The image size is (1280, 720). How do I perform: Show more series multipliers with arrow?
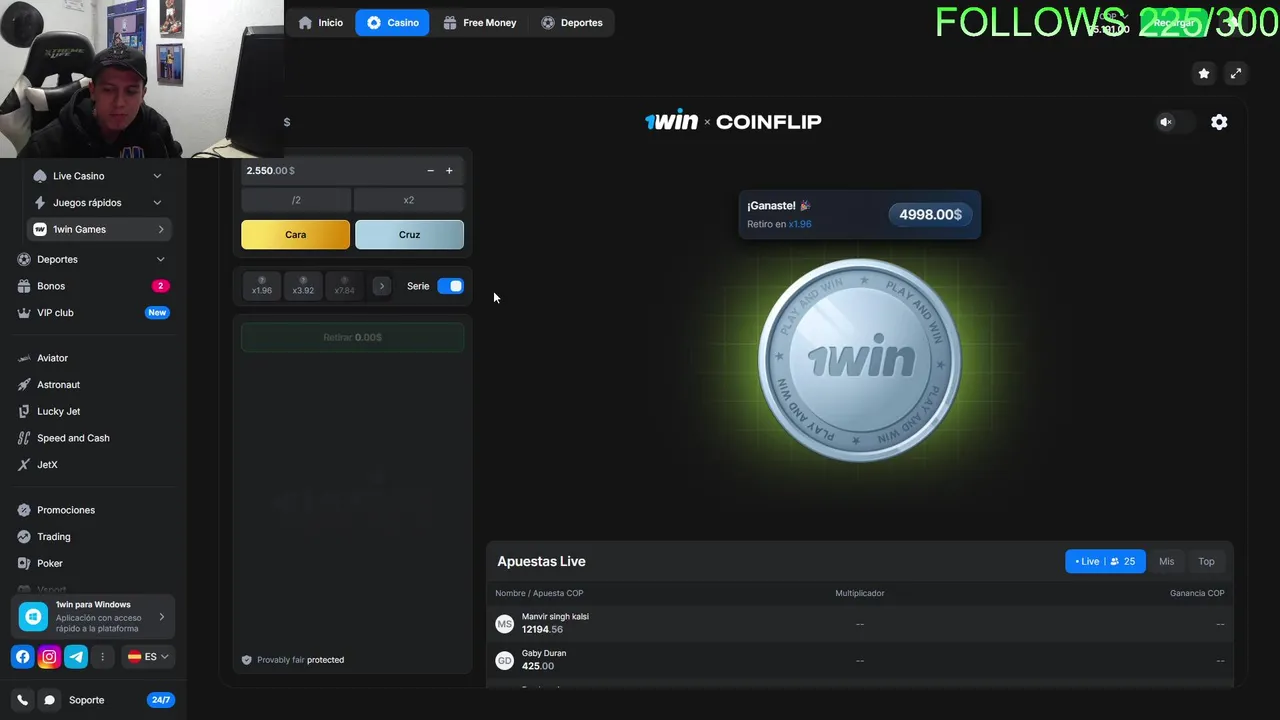pos(381,286)
